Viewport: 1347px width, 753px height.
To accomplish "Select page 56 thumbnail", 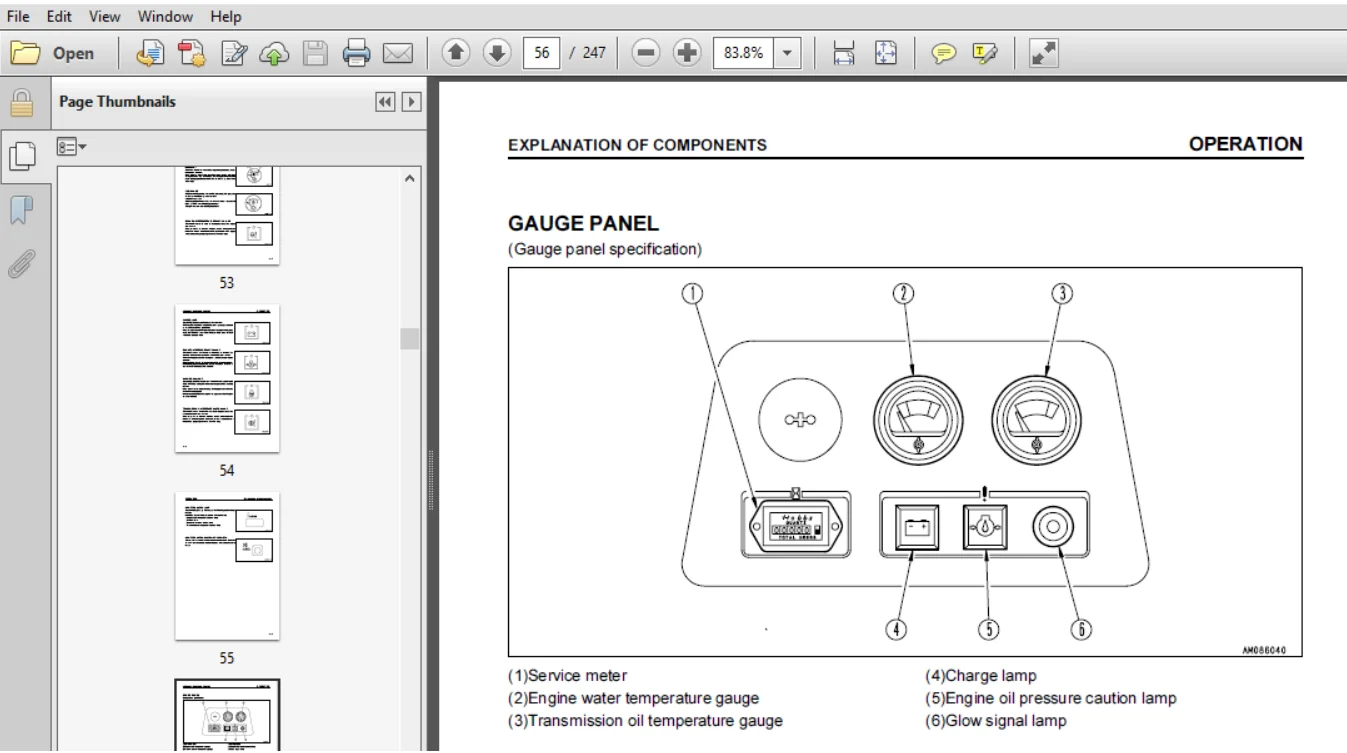I will pos(227,715).
